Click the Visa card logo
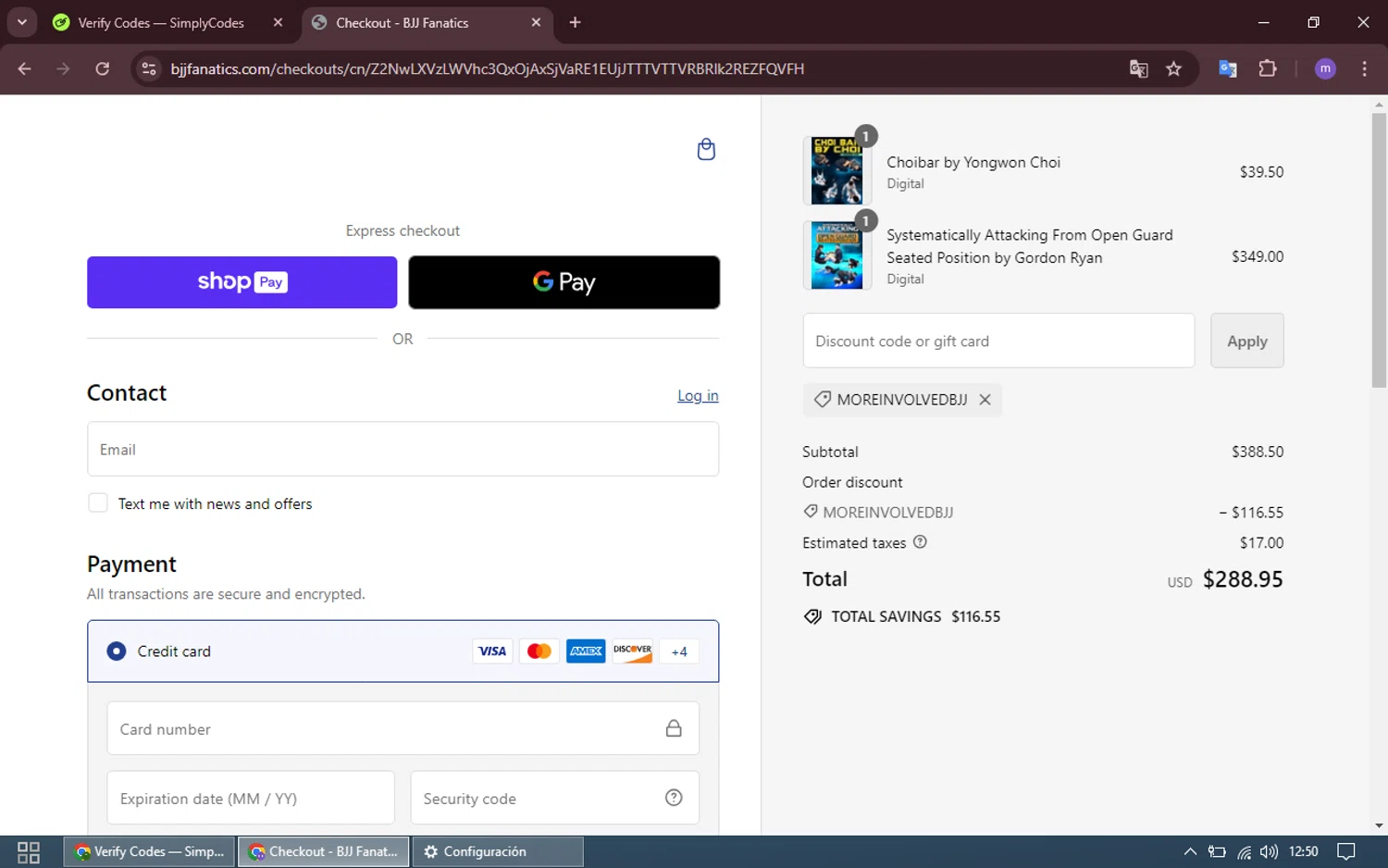Image resolution: width=1388 pixels, height=868 pixels. click(x=492, y=651)
